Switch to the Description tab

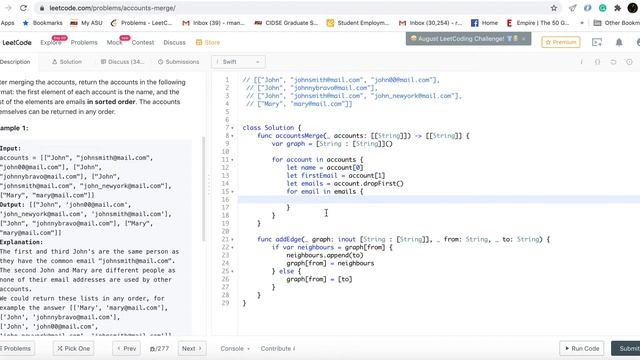15,62
